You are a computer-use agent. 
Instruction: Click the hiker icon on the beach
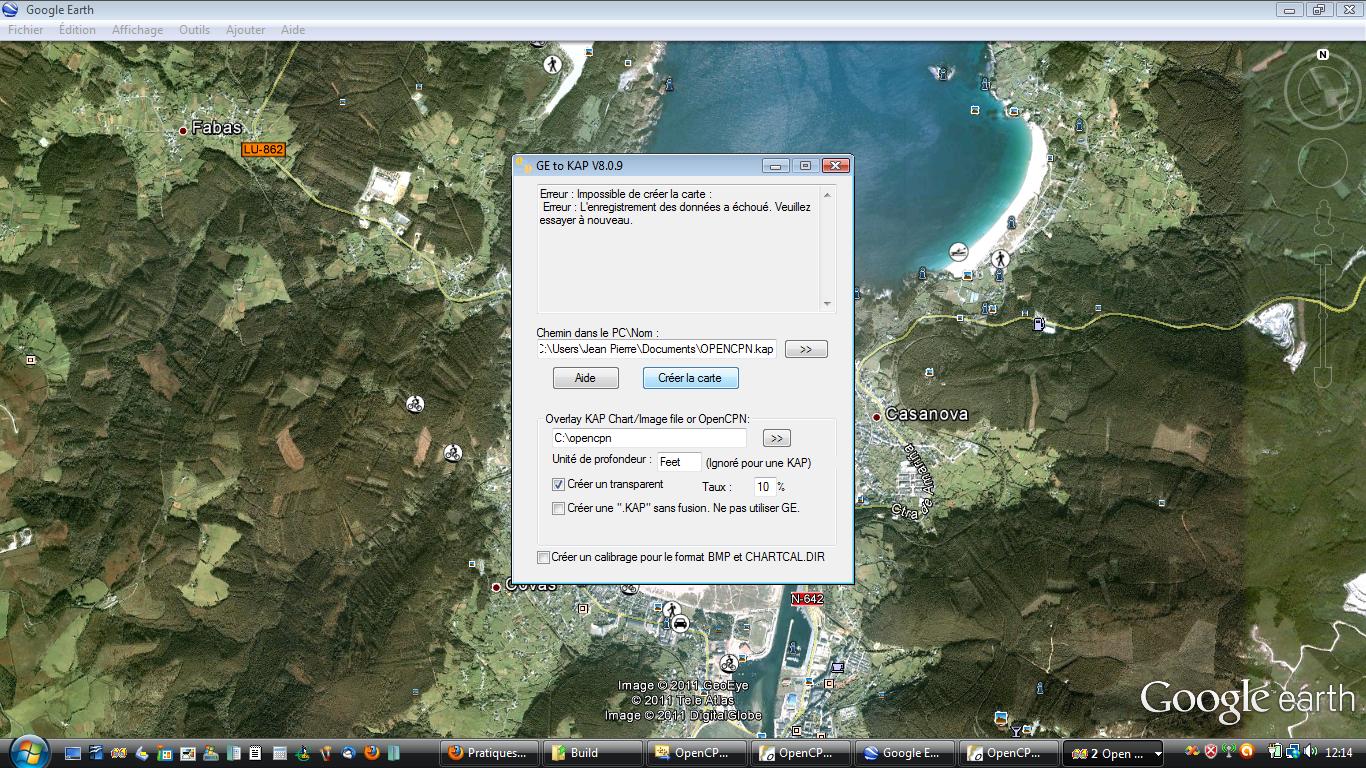point(999,258)
